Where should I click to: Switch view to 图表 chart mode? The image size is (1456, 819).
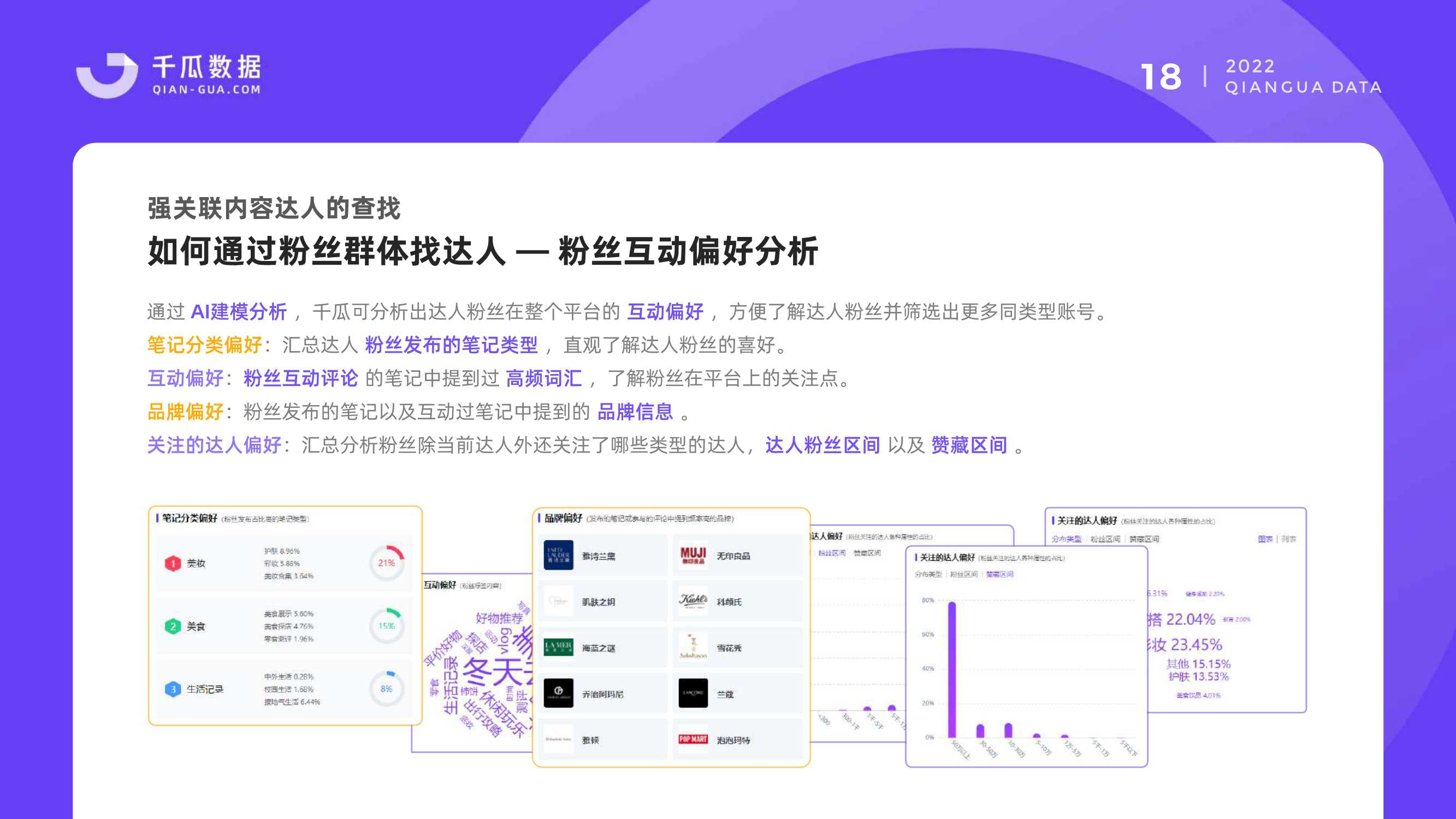[1265, 539]
